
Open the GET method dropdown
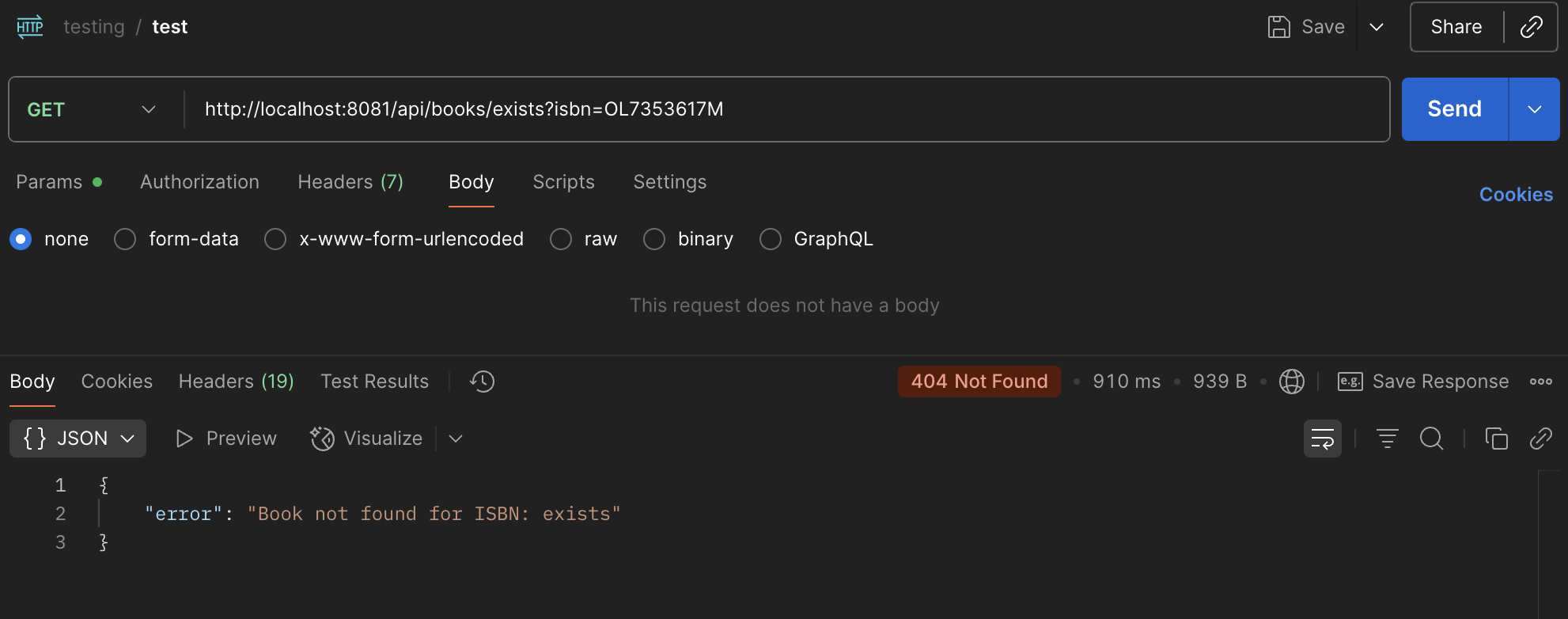tap(92, 109)
